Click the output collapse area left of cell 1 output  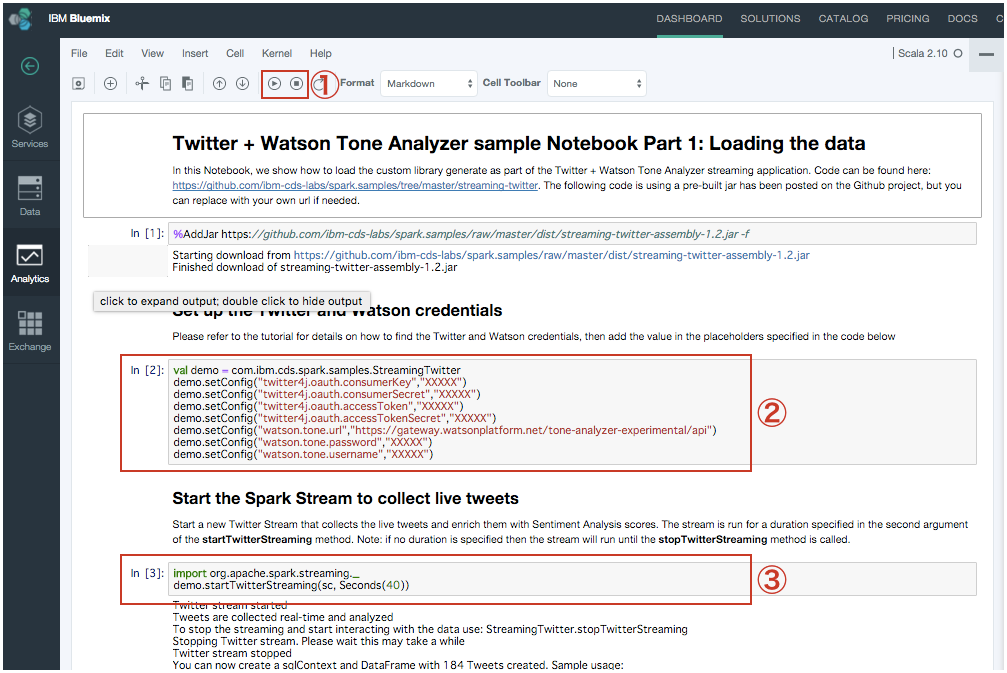(x=128, y=261)
